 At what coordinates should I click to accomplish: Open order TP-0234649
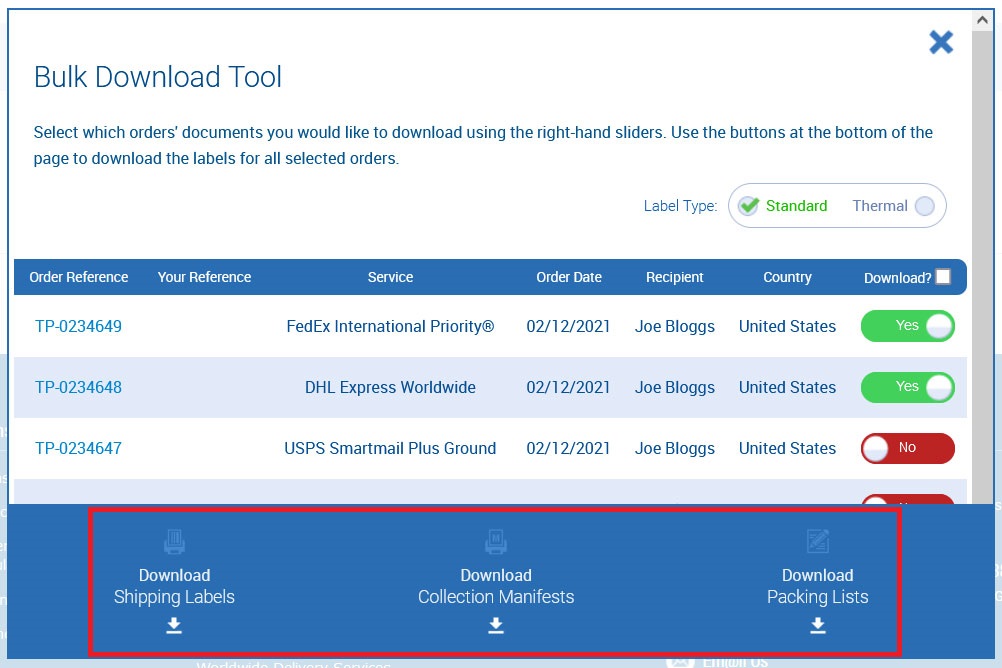tap(78, 326)
